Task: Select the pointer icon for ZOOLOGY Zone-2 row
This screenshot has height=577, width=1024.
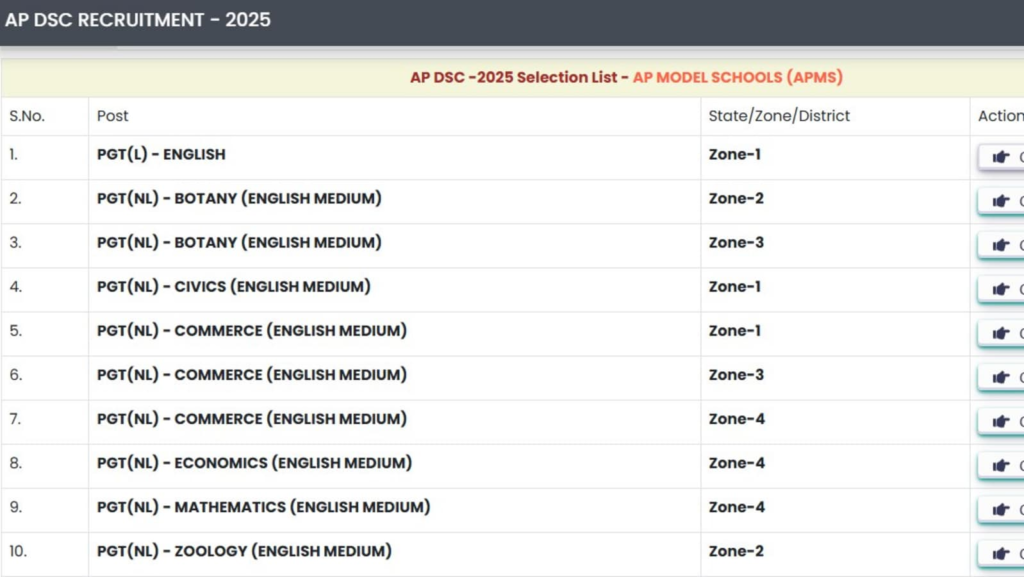Action: (1000, 553)
